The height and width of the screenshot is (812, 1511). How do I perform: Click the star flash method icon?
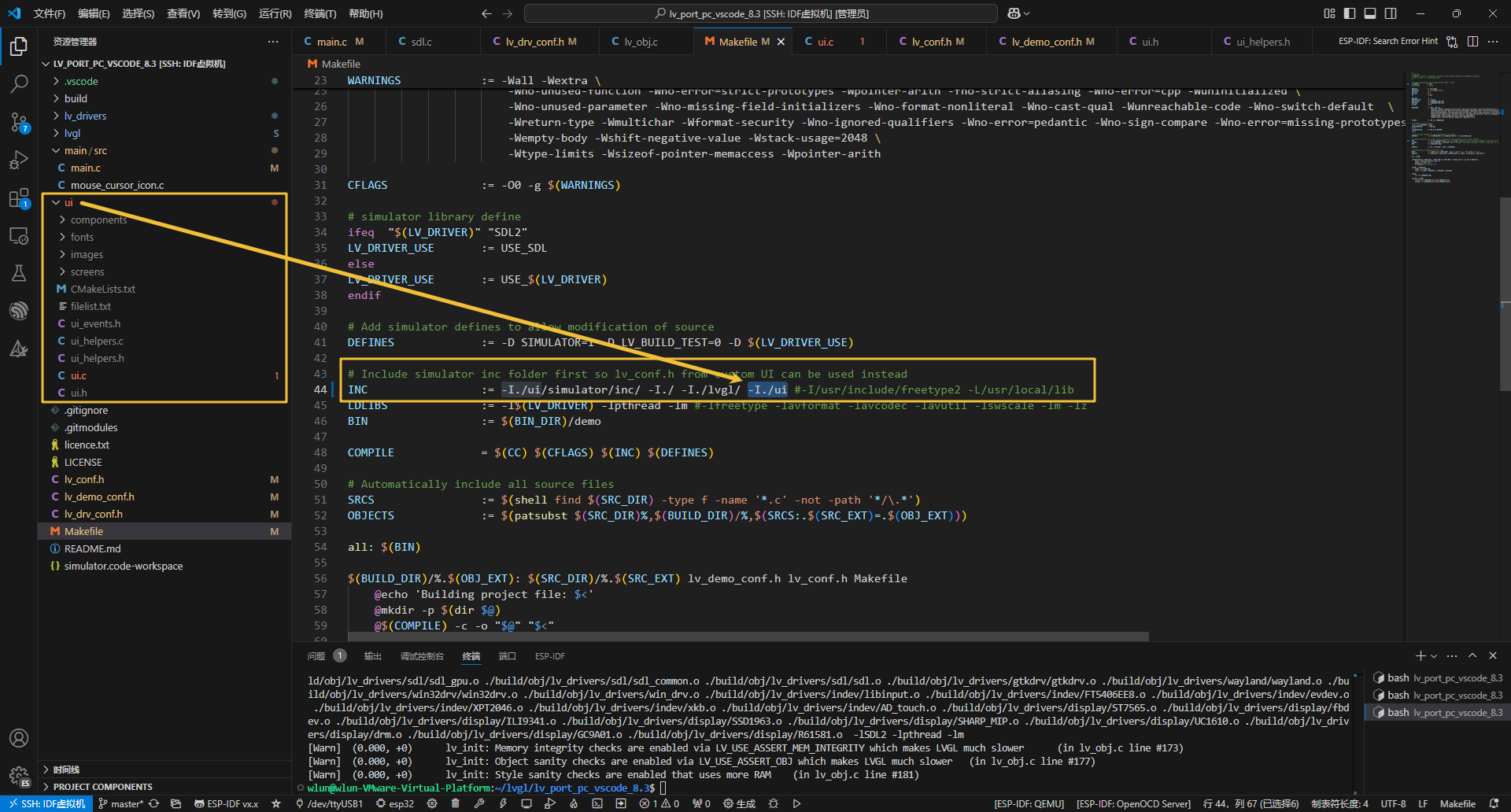[276, 803]
